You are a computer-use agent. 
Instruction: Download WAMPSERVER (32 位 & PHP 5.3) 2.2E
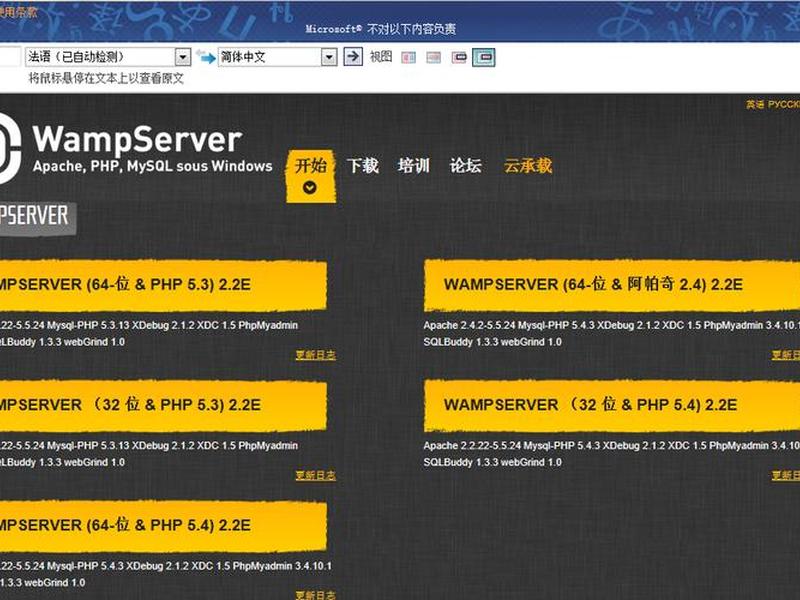coord(163,405)
